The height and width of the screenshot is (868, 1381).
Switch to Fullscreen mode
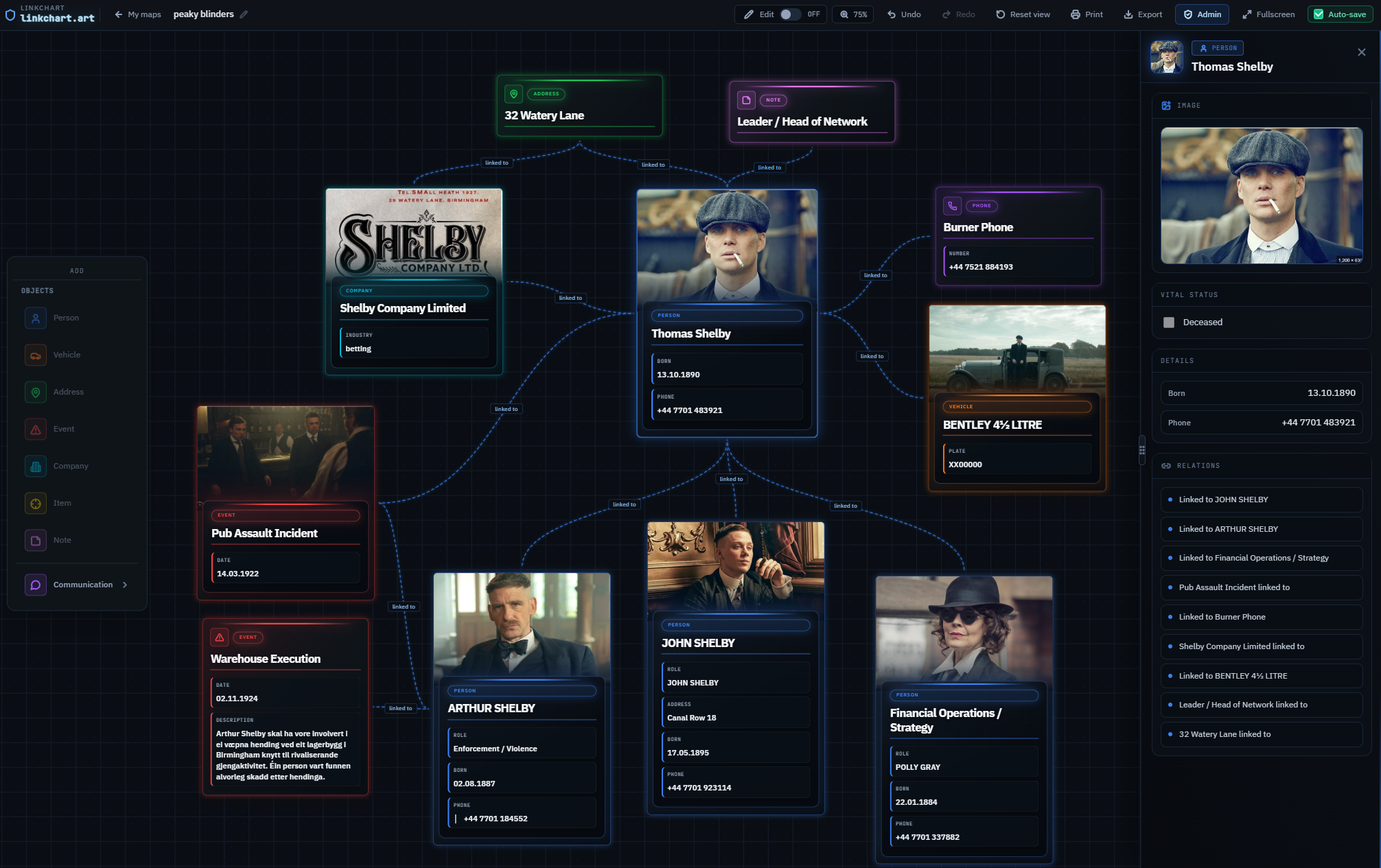(1268, 14)
